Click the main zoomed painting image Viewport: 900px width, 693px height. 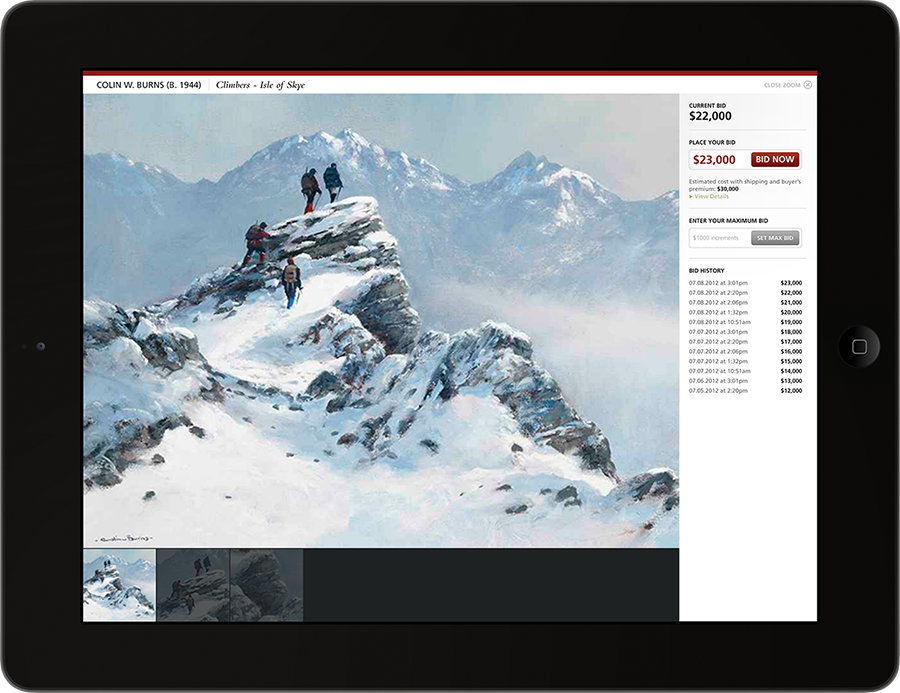[381, 320]
